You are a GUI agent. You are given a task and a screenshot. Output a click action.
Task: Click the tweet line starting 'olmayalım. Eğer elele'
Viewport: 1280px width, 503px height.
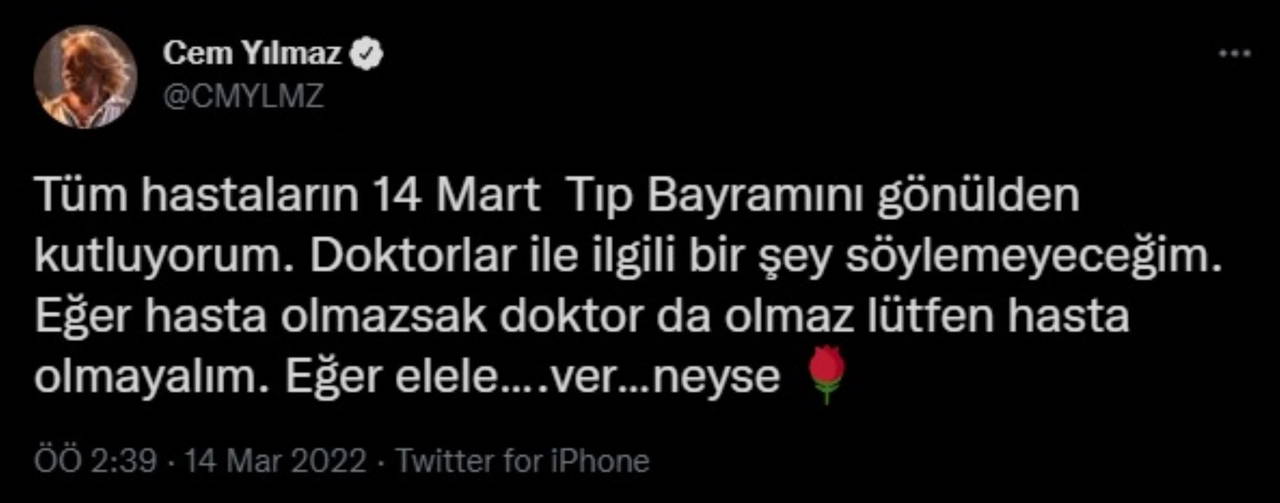(407, 376)
